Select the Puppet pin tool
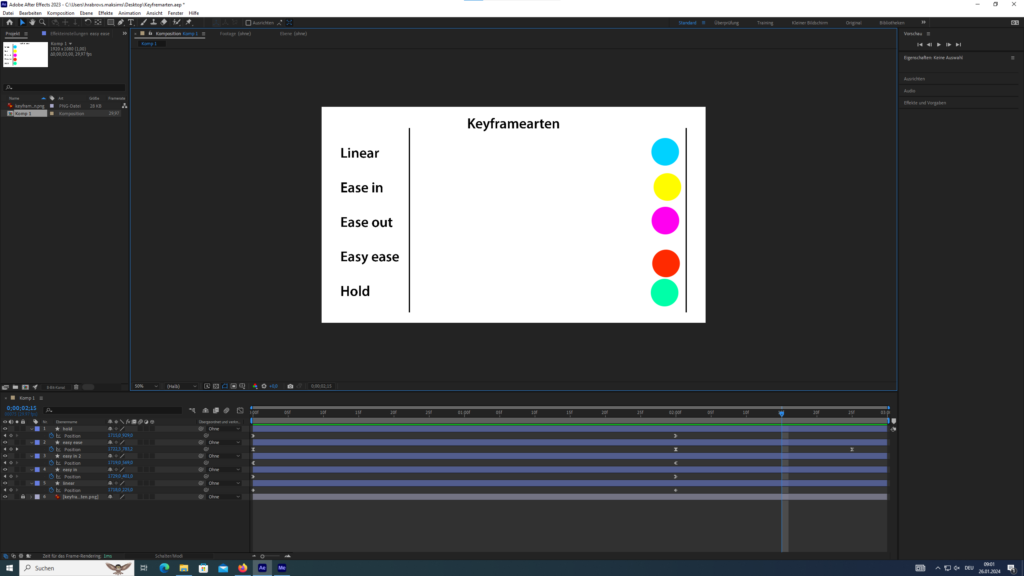 pyautogui.click(x=188, y=22)
